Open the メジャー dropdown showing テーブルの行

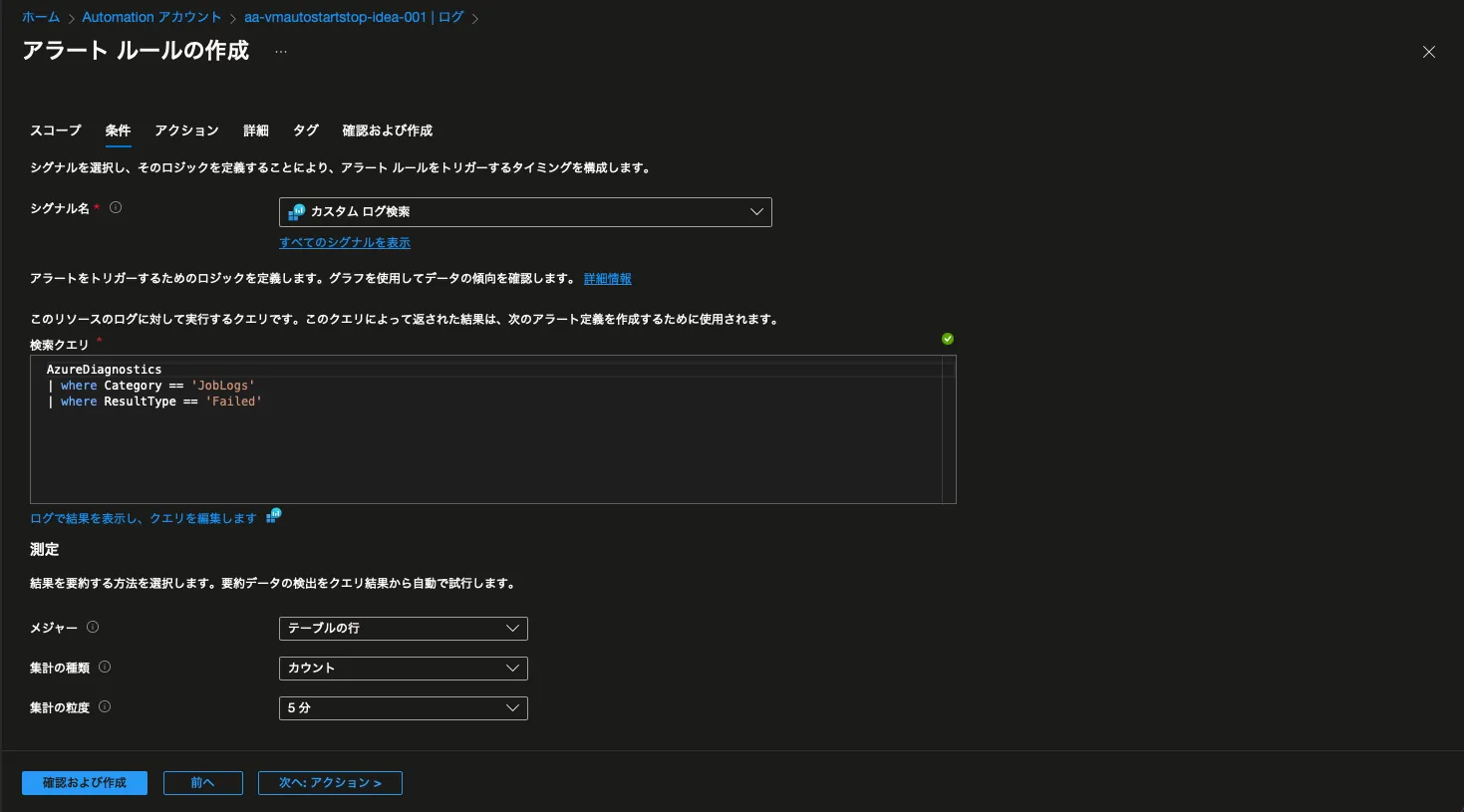(x=403, y=628)
